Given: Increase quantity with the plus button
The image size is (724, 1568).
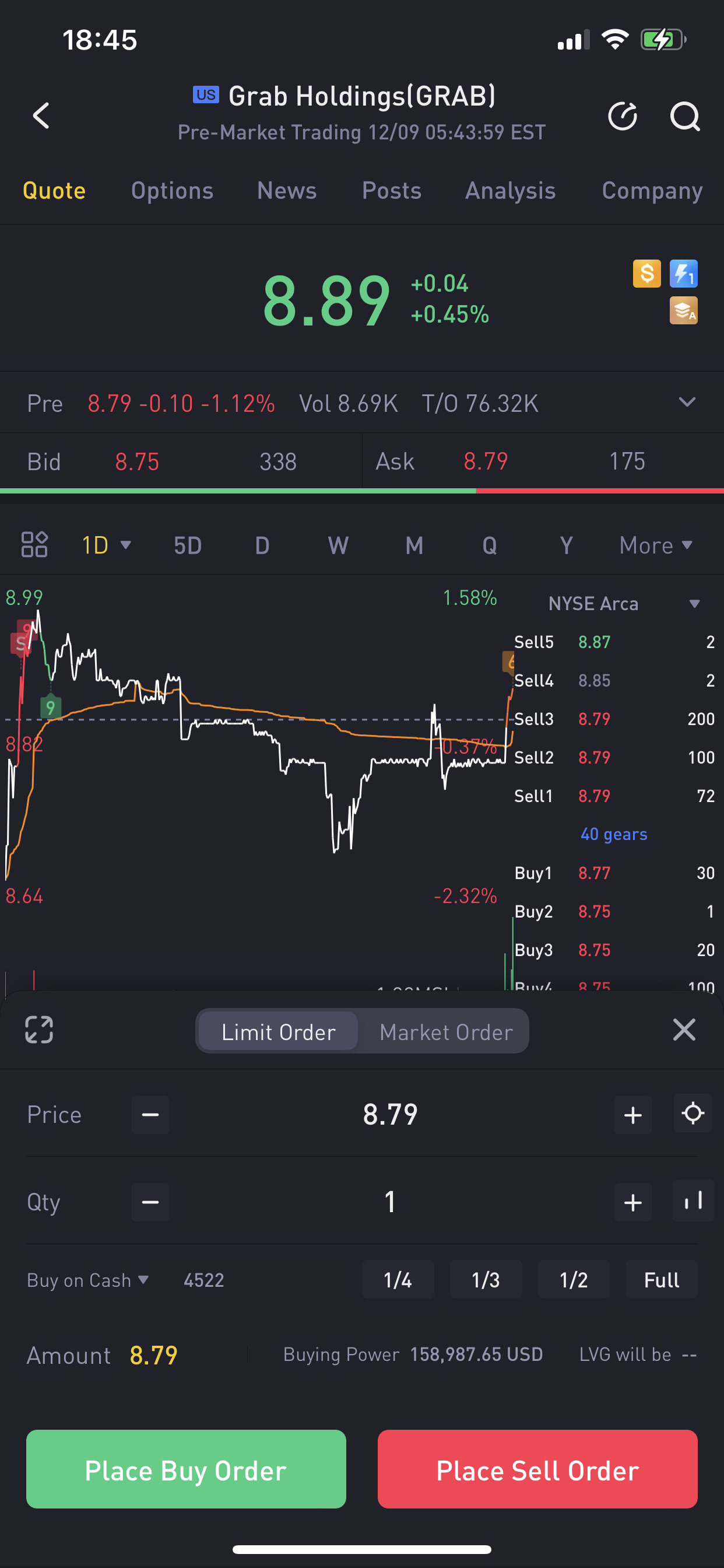Looking at the screenshot, I should click(632, 1202).
